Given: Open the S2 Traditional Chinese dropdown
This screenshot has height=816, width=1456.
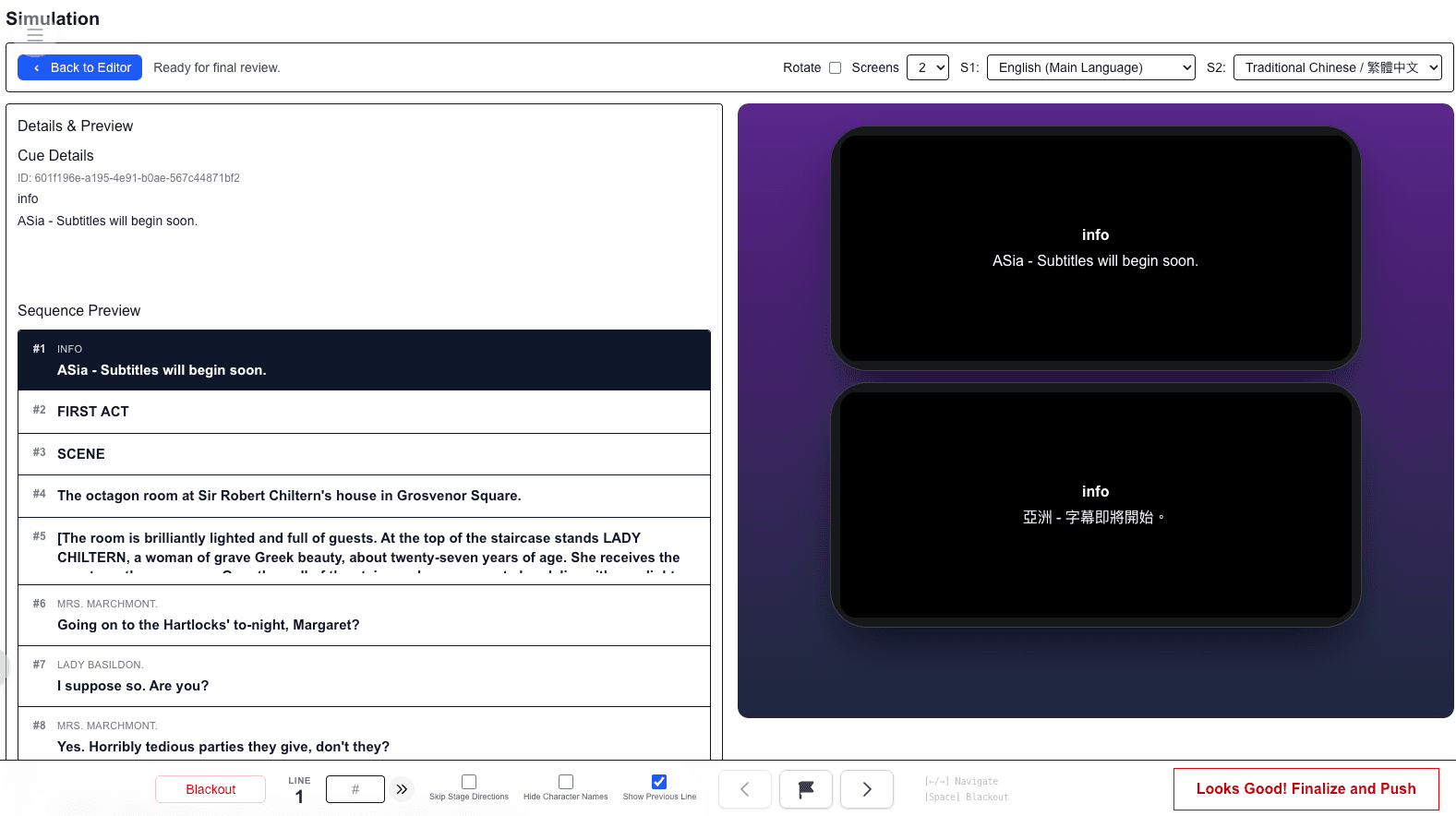Looking at the screenshot, I should pyautogui.click(x=1338, y=67).
